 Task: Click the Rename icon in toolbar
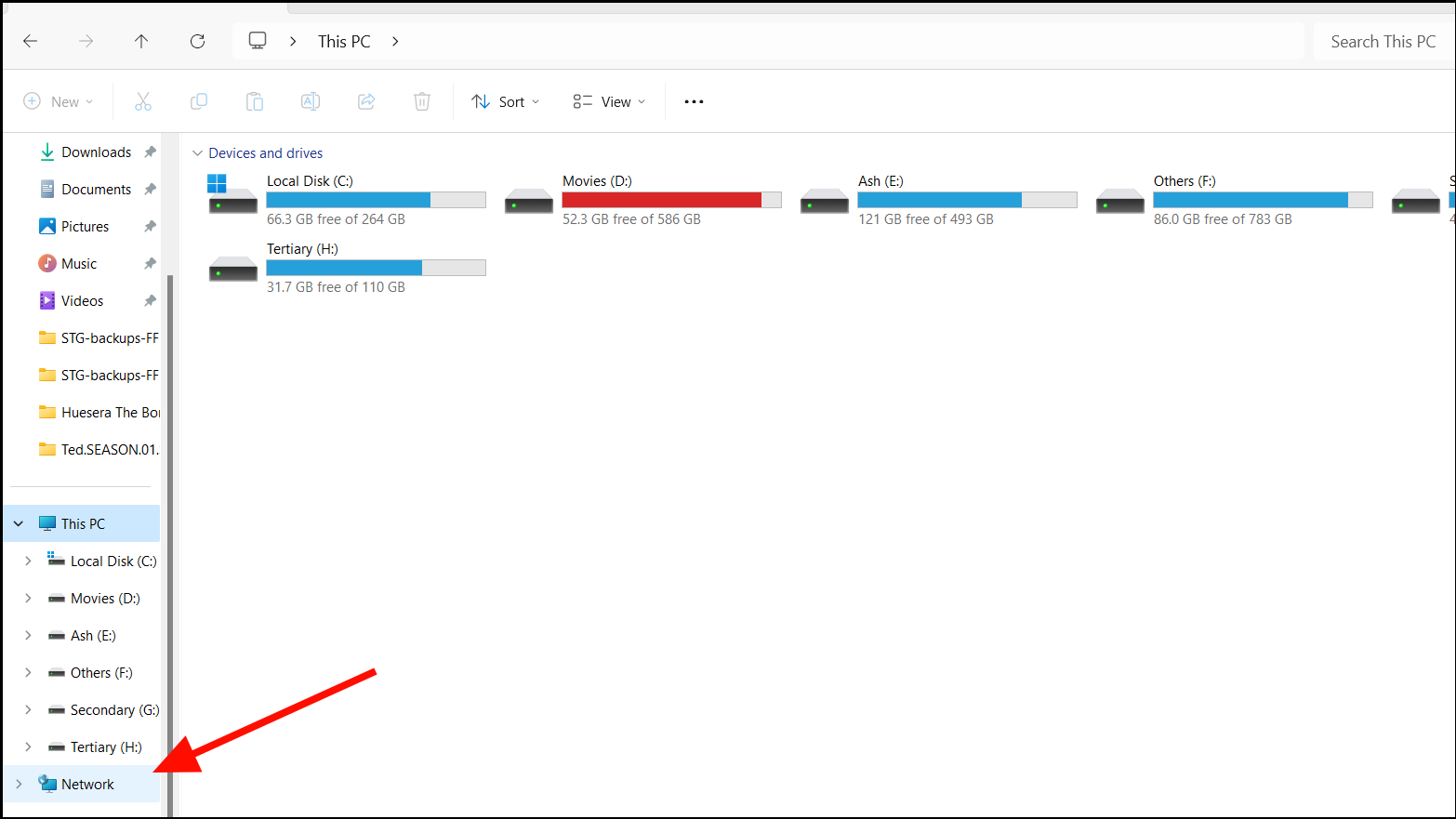point(311,101)
